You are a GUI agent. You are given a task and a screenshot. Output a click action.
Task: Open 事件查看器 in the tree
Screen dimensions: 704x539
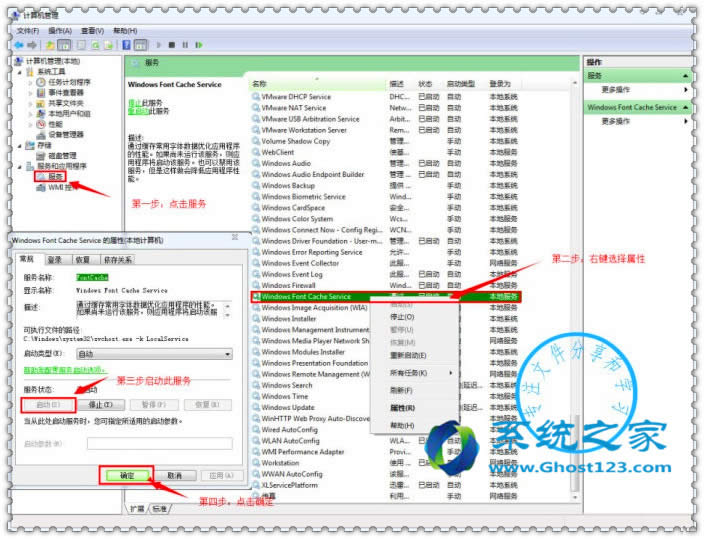point(66,92)
